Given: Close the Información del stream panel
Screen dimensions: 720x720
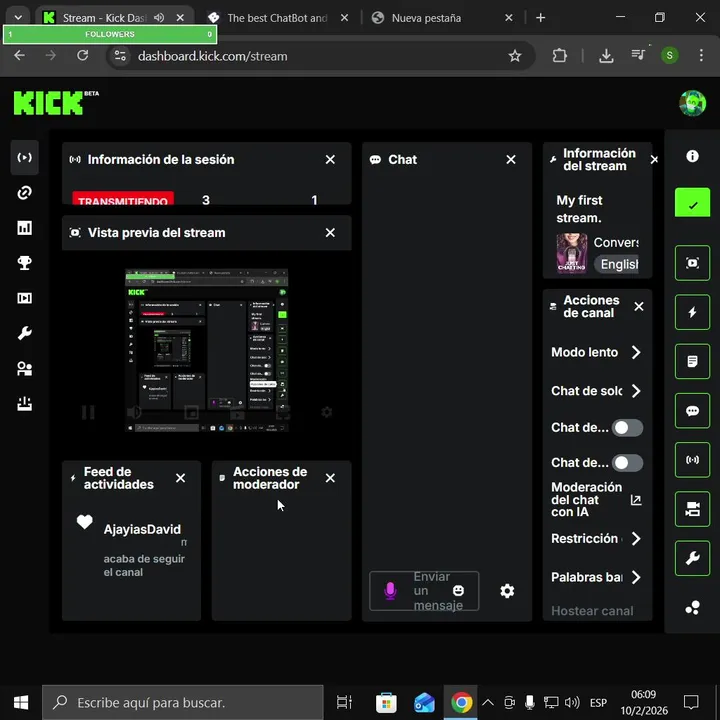Looking at the screenshot, I should pos(654,159).
